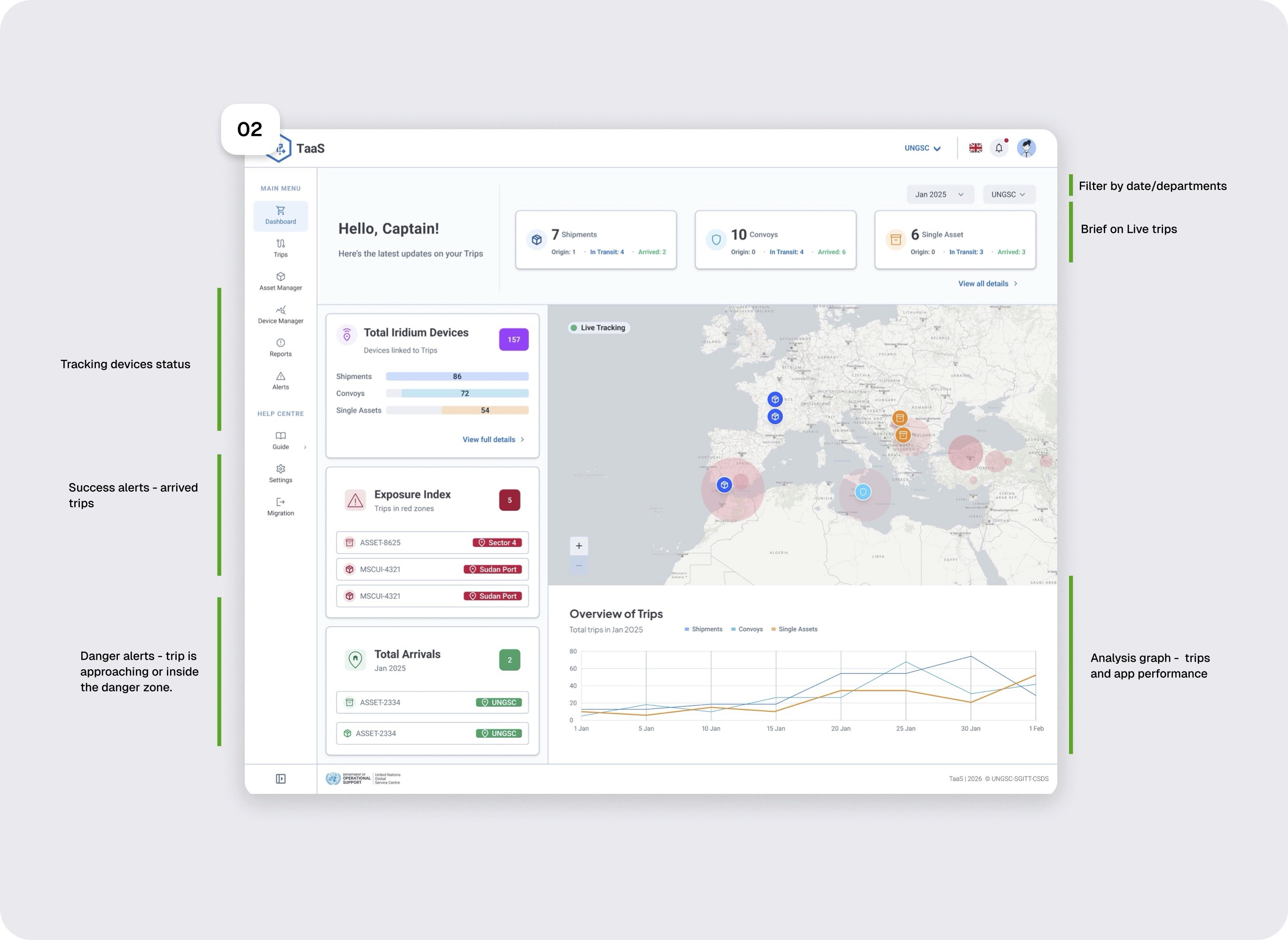Collapse sidebar using bottom panel icon

pos(281,778)
